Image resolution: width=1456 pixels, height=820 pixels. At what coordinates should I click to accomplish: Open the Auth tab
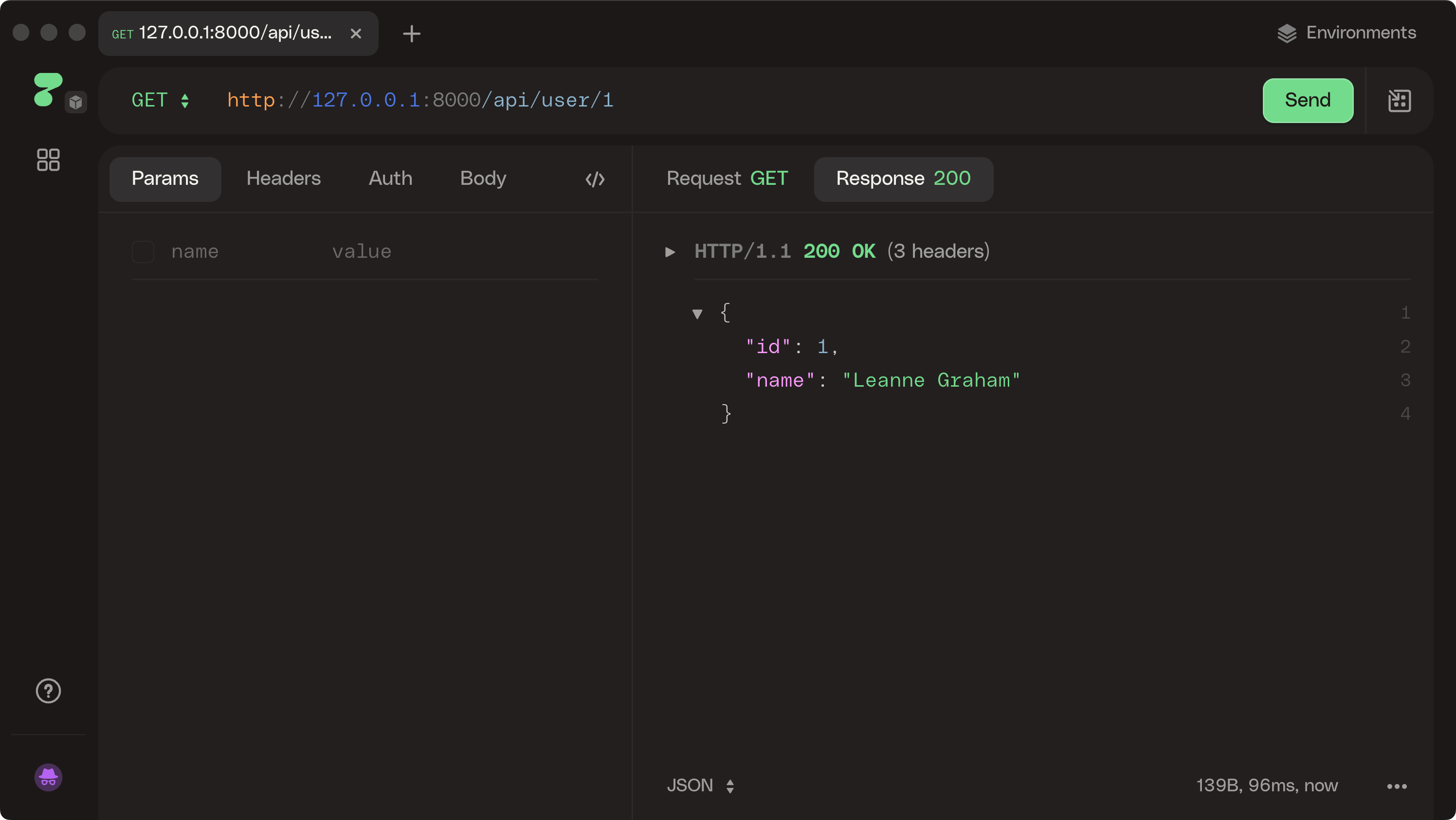pos(390,179)
